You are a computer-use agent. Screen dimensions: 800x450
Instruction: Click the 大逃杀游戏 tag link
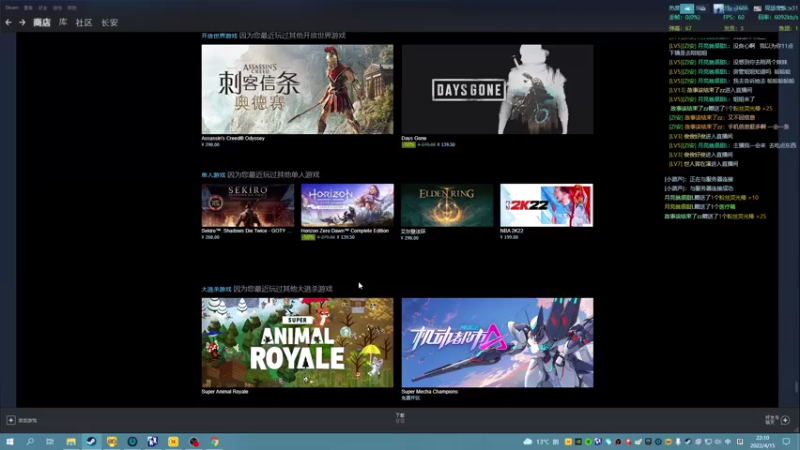click(x=216, y=289)
